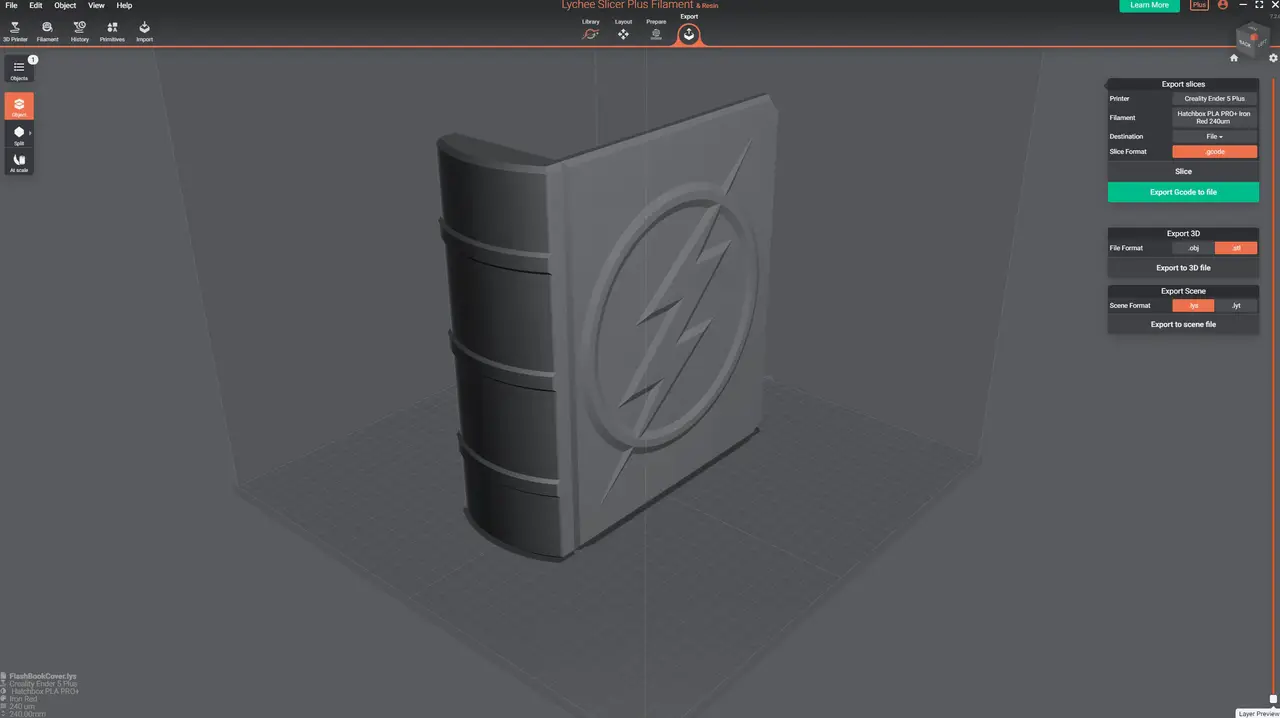Open the Filament tool in toolbar

pyautogui.click(x=47, y=31)
